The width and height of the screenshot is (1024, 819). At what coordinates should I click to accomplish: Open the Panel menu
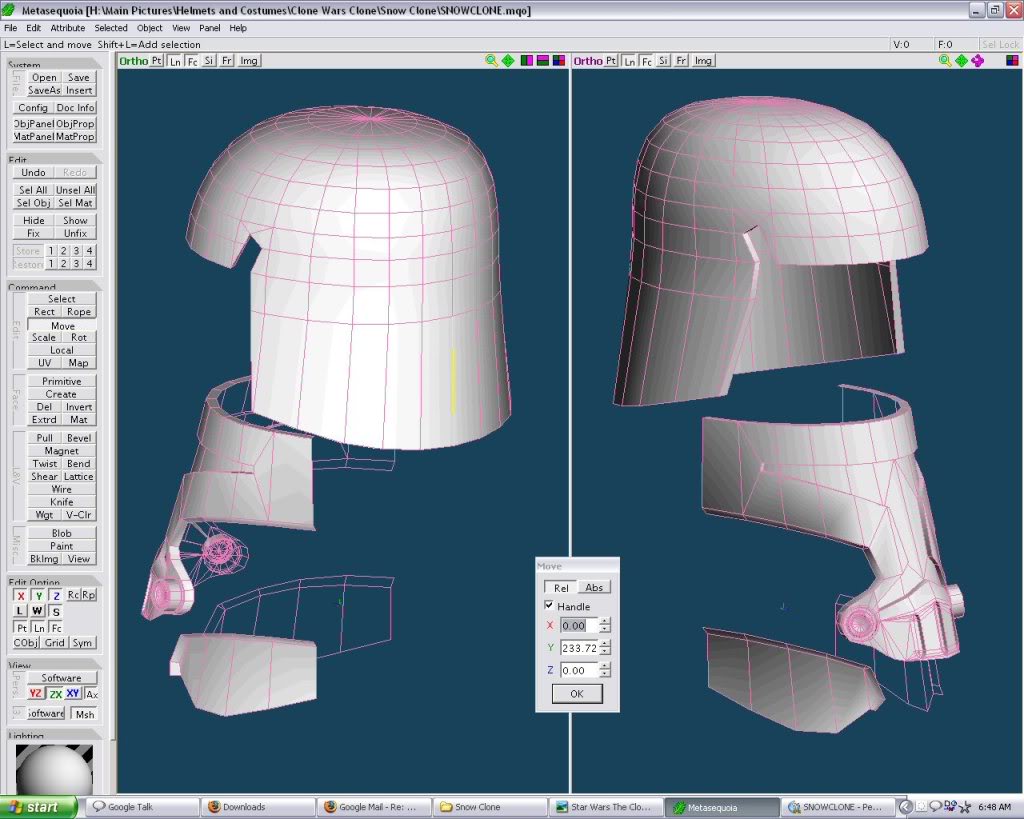(x=210, y=28)
